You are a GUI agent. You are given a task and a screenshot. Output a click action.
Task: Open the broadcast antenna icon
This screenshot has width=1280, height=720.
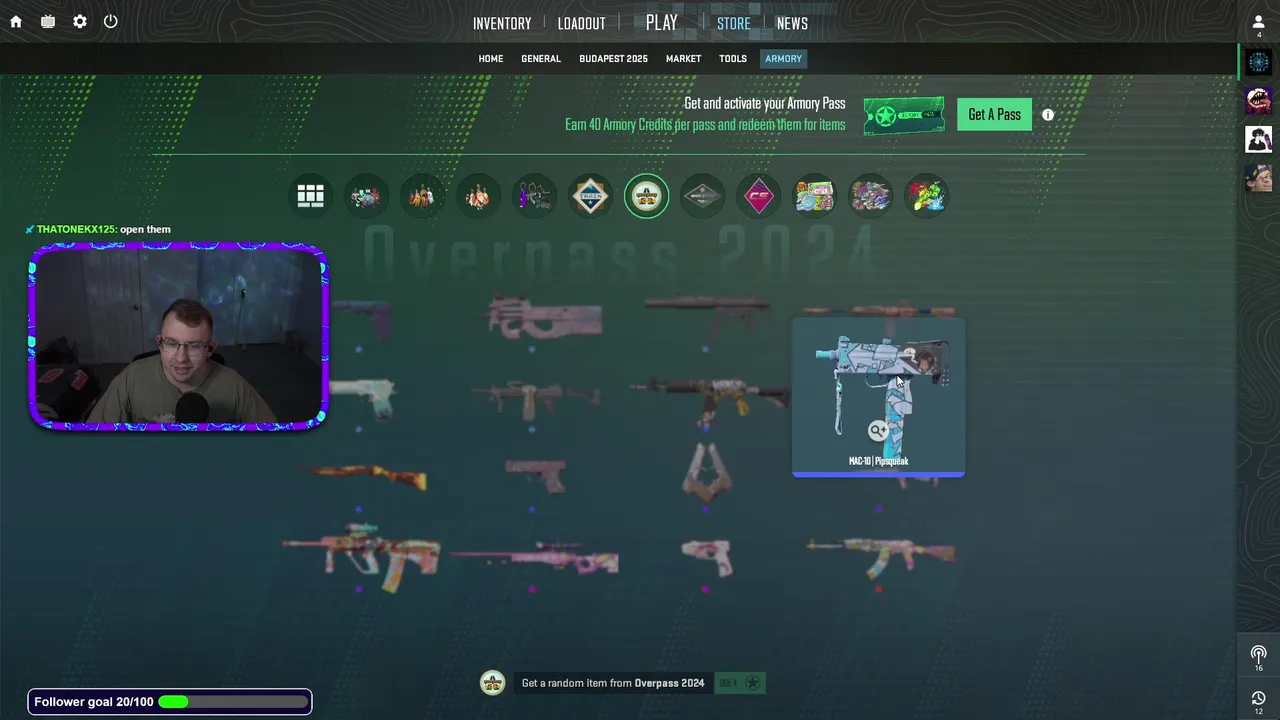click(1259, 655)
